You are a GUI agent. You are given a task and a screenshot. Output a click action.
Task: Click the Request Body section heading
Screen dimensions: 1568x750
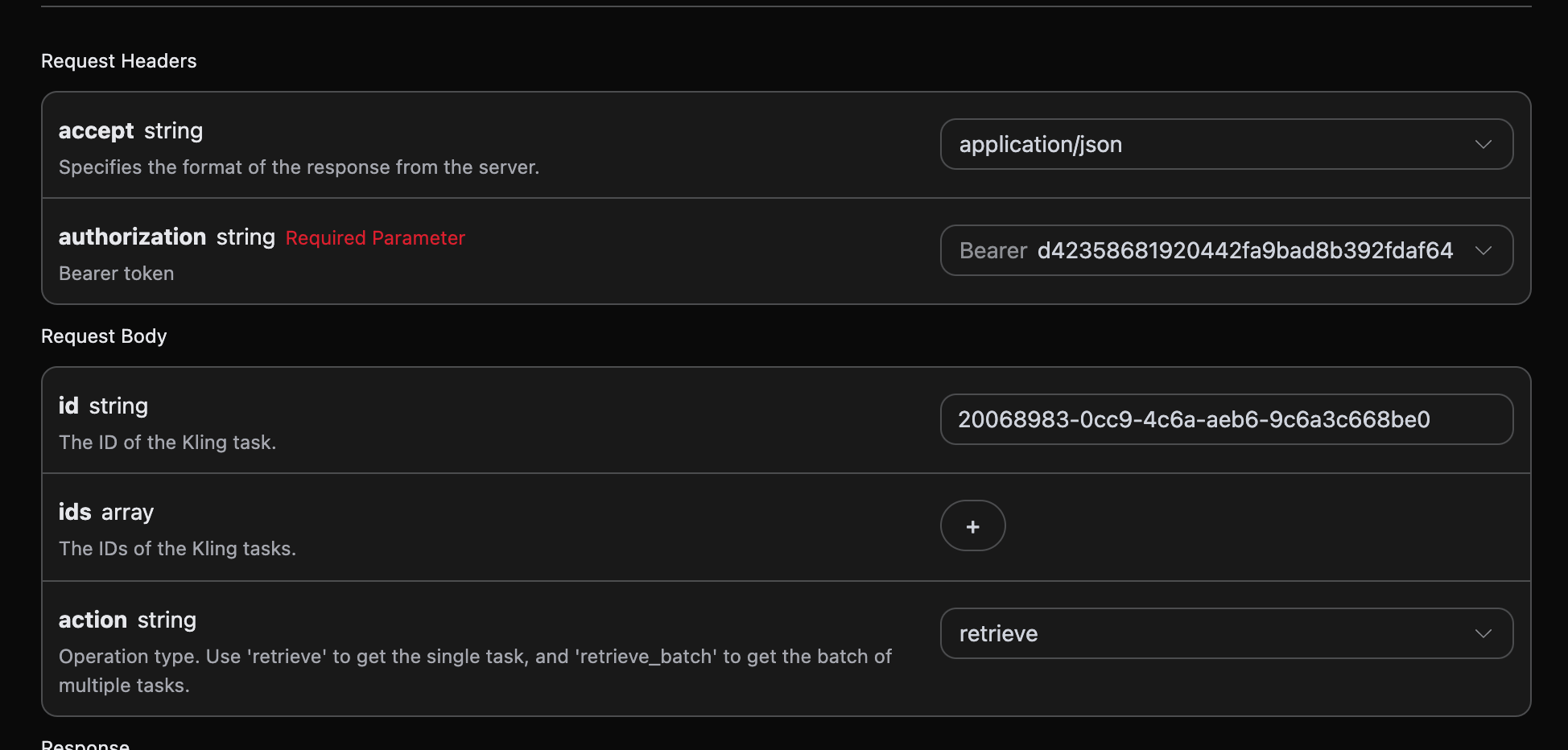tap(104, 336)
